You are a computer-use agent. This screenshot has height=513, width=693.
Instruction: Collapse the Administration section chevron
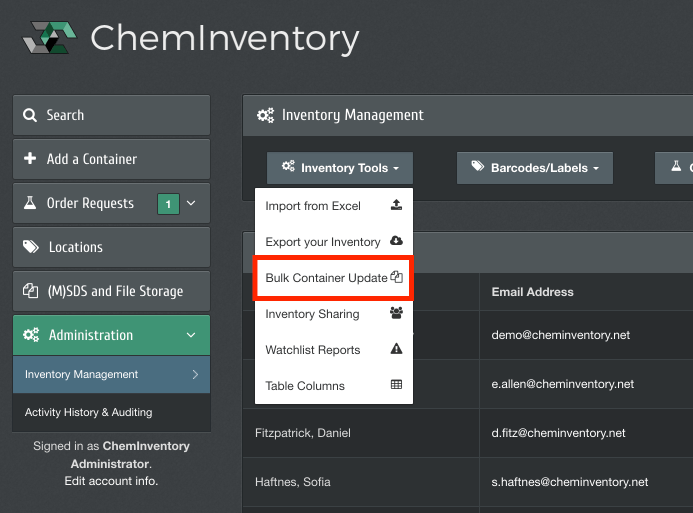pos(191,335)
